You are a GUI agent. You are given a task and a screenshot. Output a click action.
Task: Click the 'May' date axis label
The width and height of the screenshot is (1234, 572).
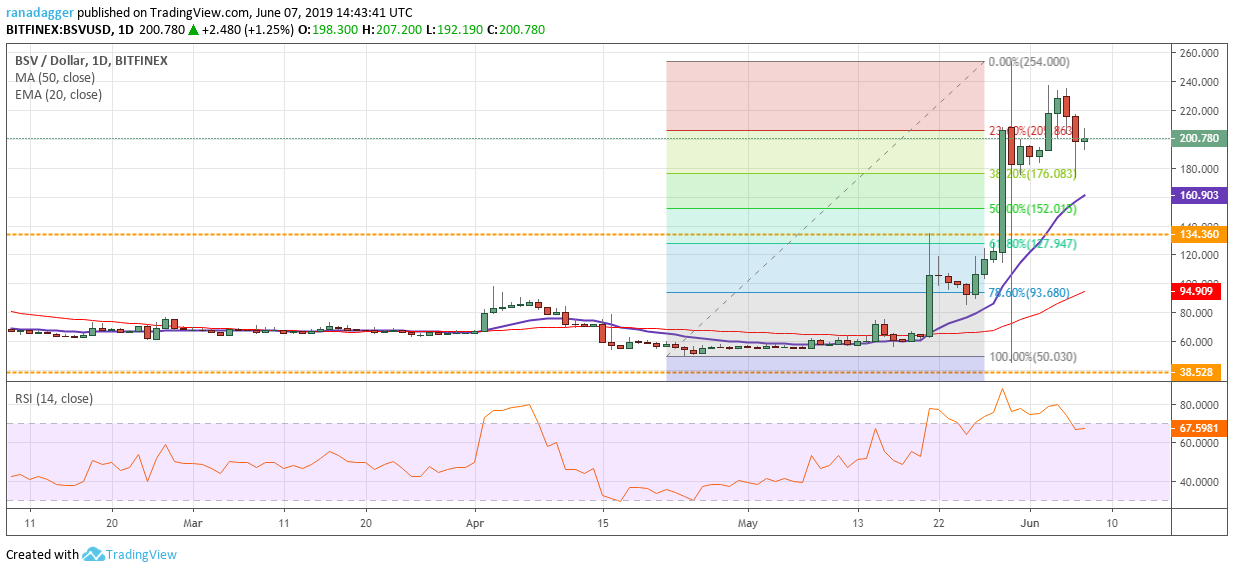tap(750, 523)
